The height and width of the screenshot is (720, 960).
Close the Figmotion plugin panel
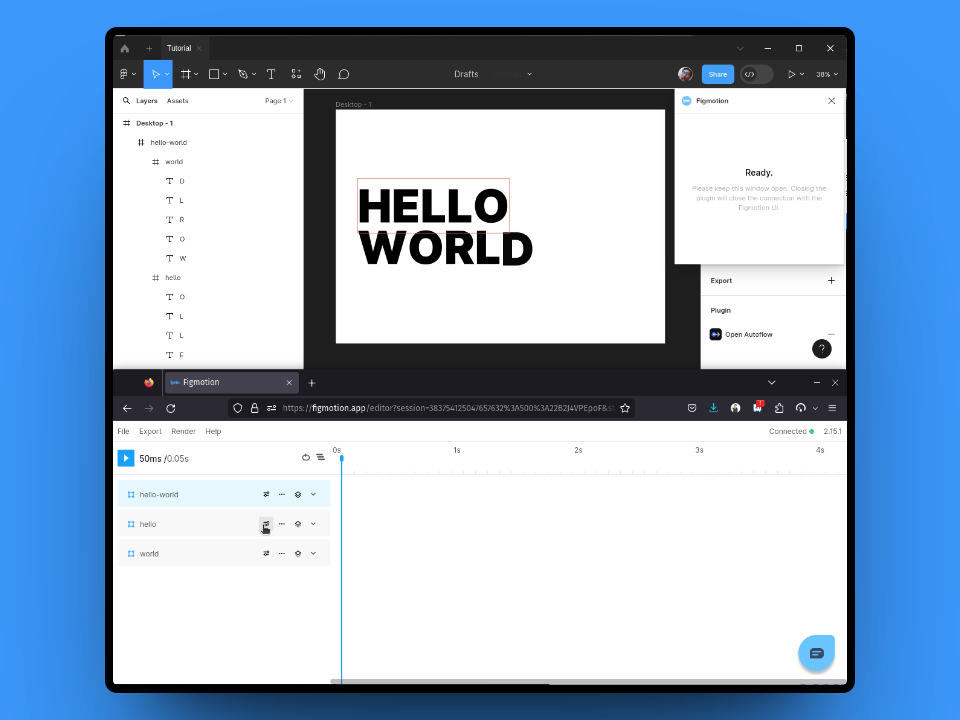point(831,100)
